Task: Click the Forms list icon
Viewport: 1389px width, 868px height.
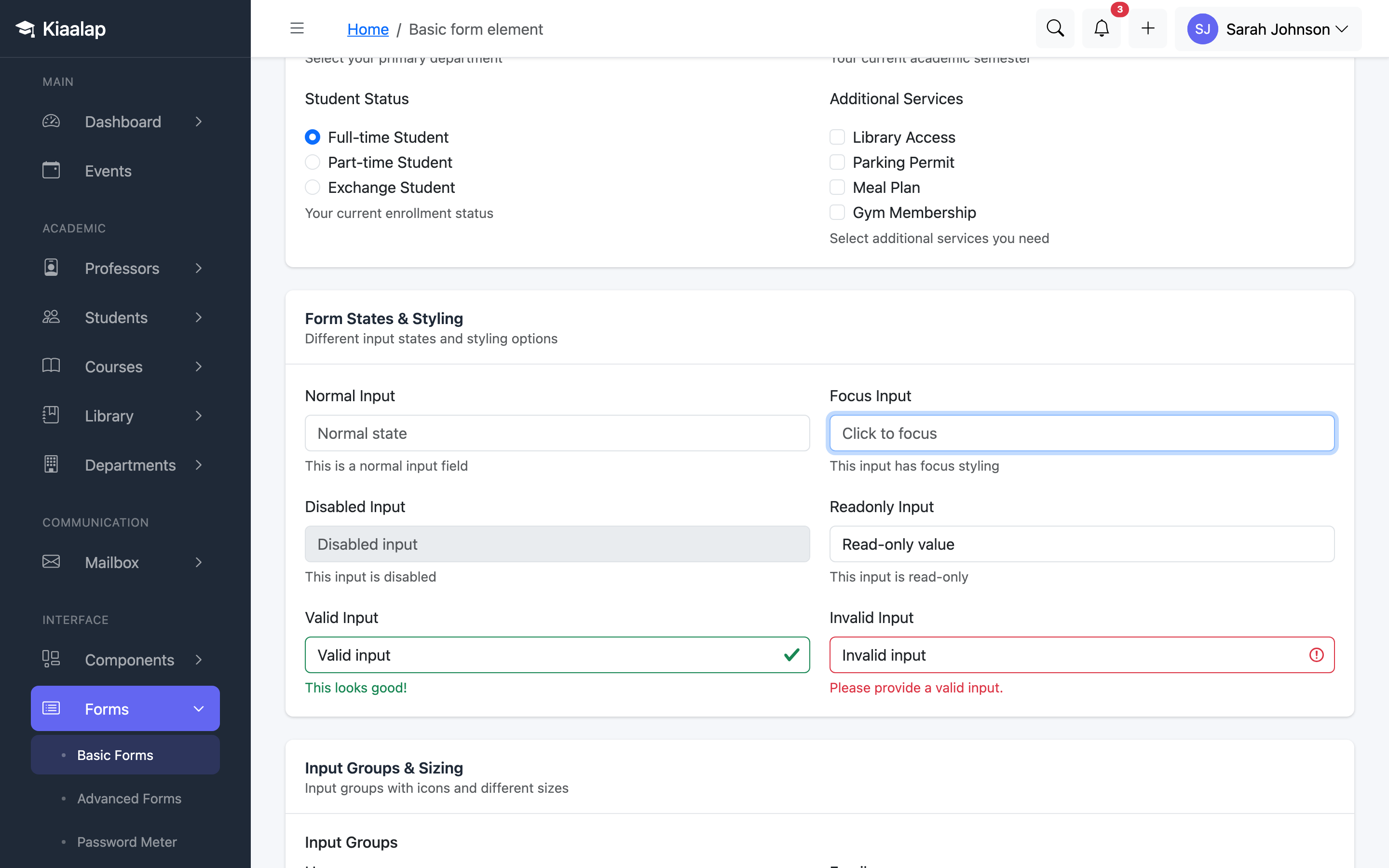Action: pos(51,708)
